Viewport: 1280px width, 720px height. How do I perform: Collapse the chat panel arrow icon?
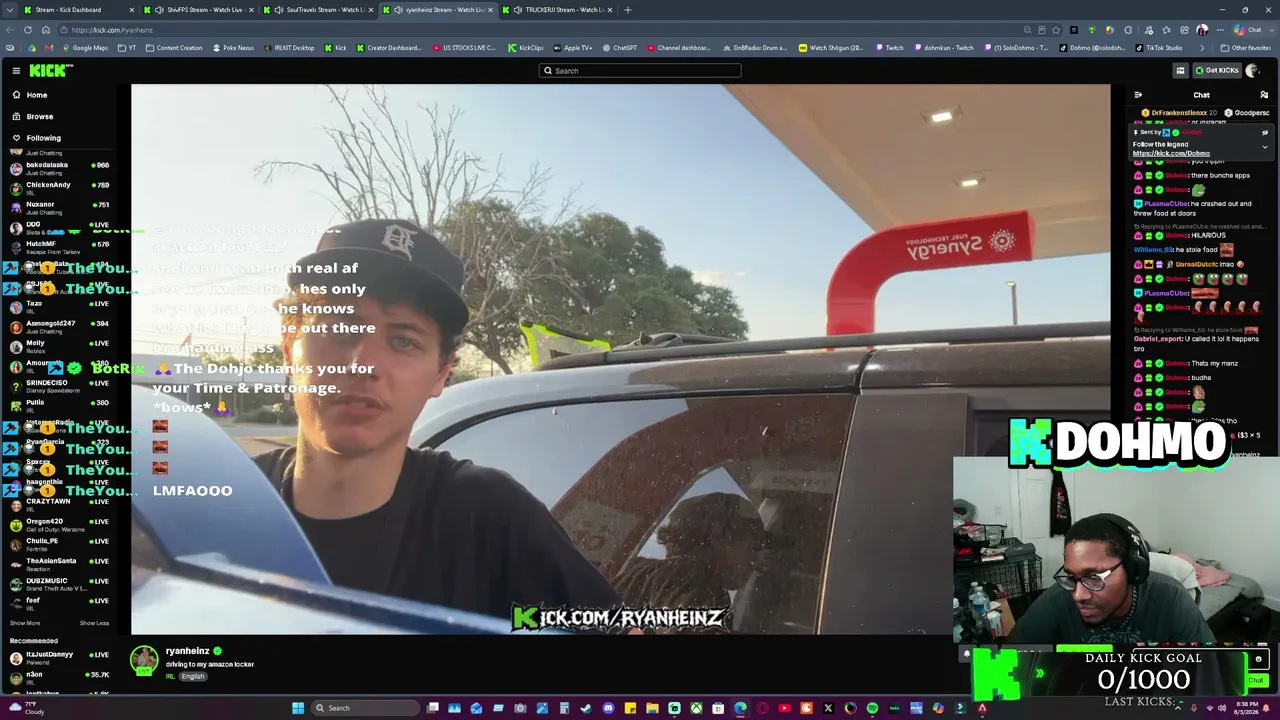(1138, 95)
